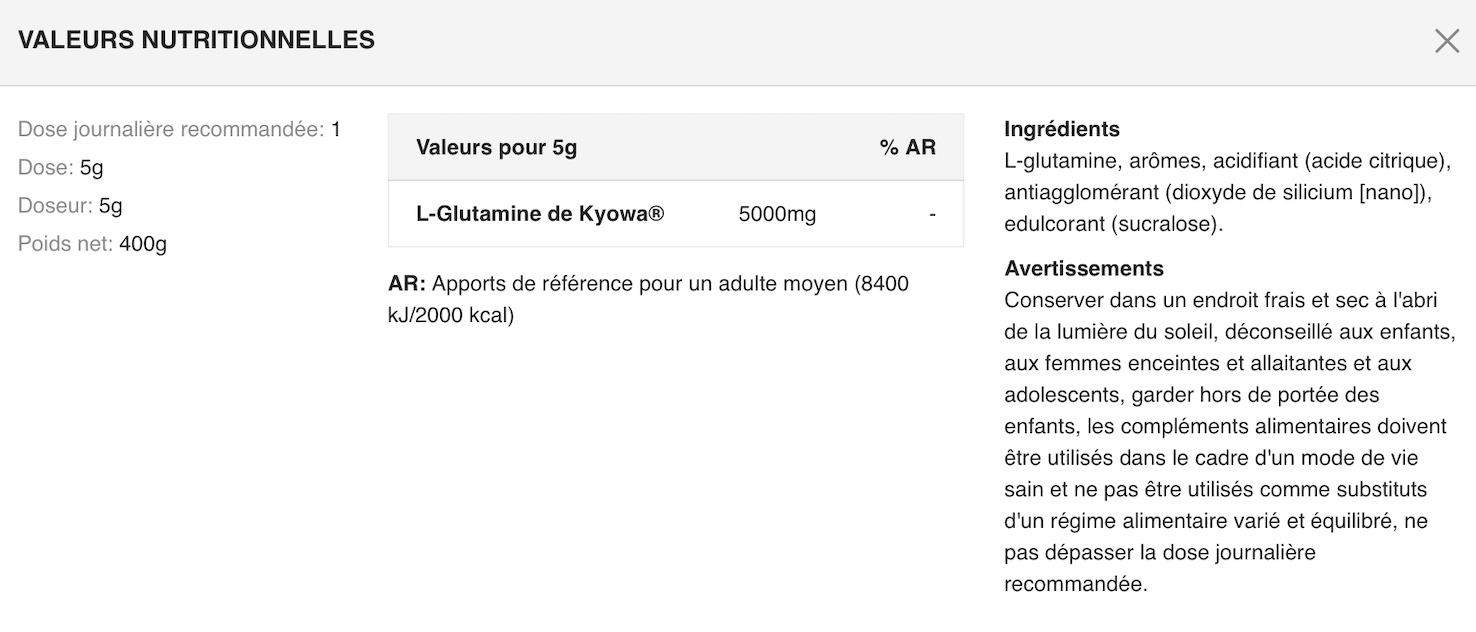The image size is (1476, 632).
Task: Click the bold AR: footnote label
Action: (407, 284)
